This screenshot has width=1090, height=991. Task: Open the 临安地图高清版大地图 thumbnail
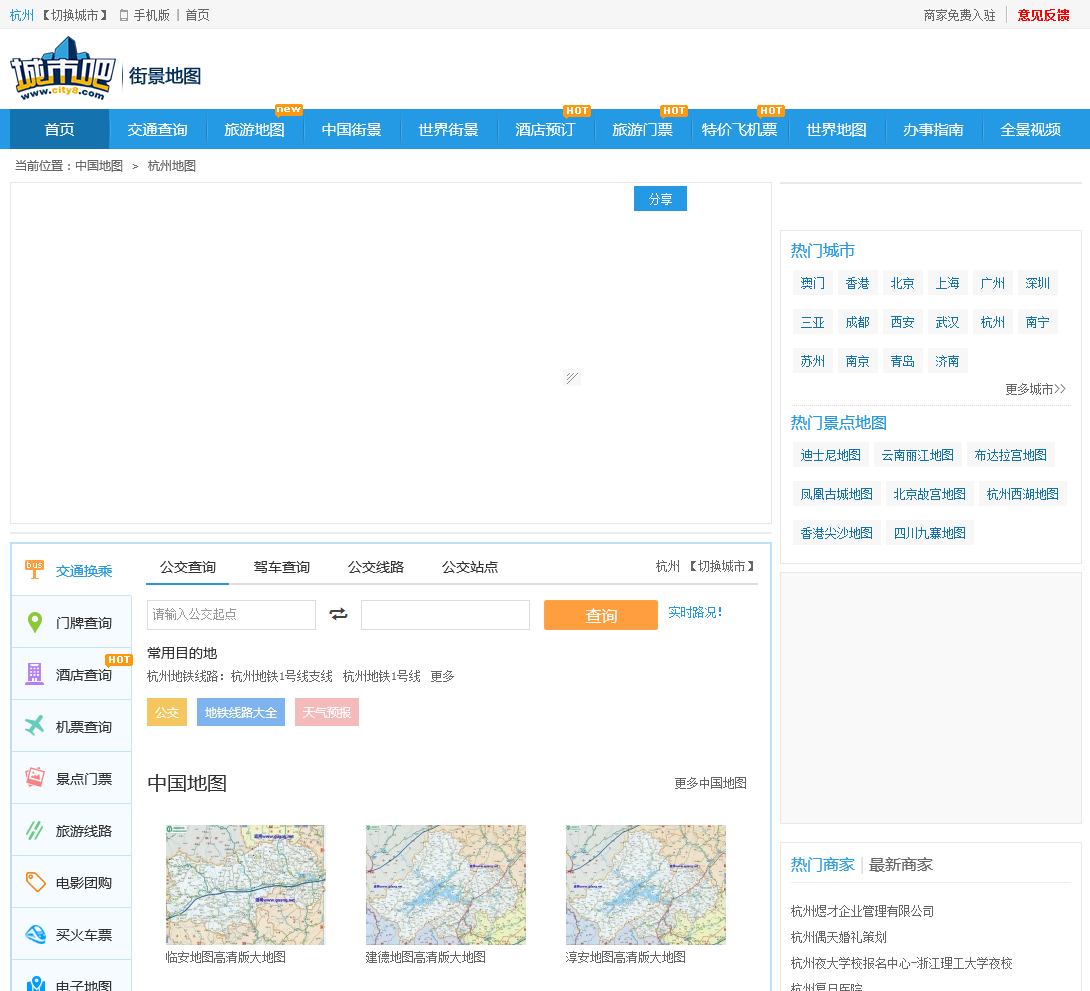point(245,885)
